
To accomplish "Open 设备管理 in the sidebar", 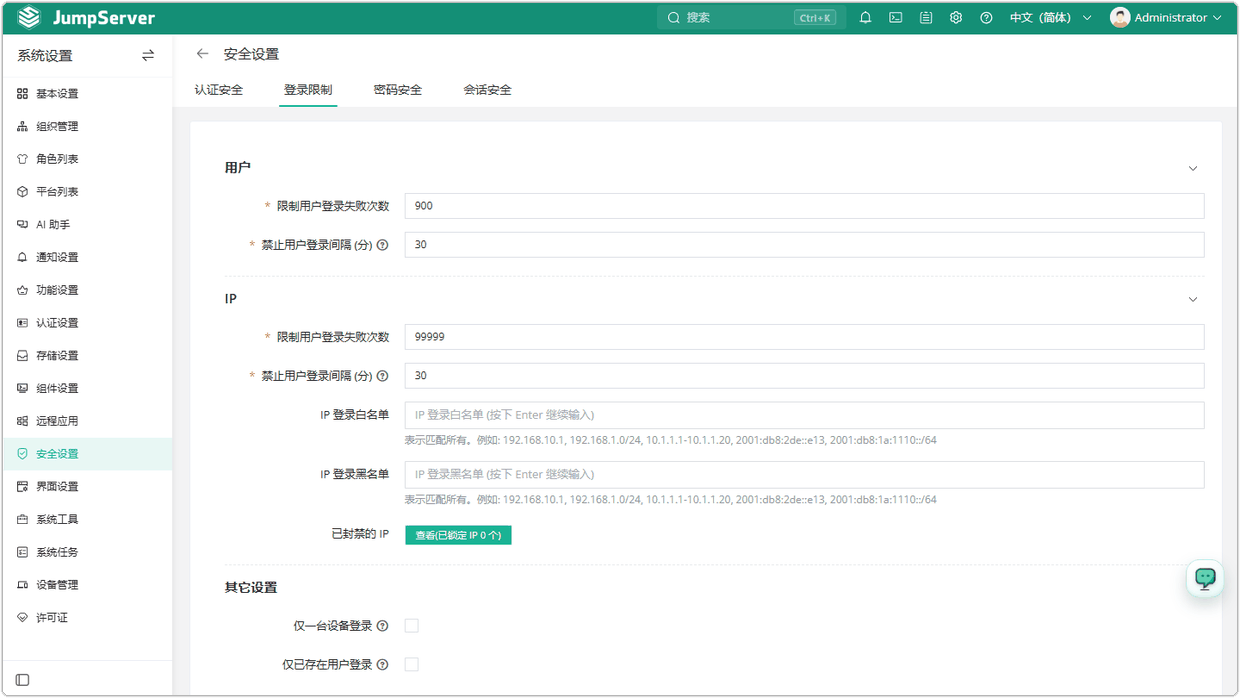I will [x=86, y=585].
